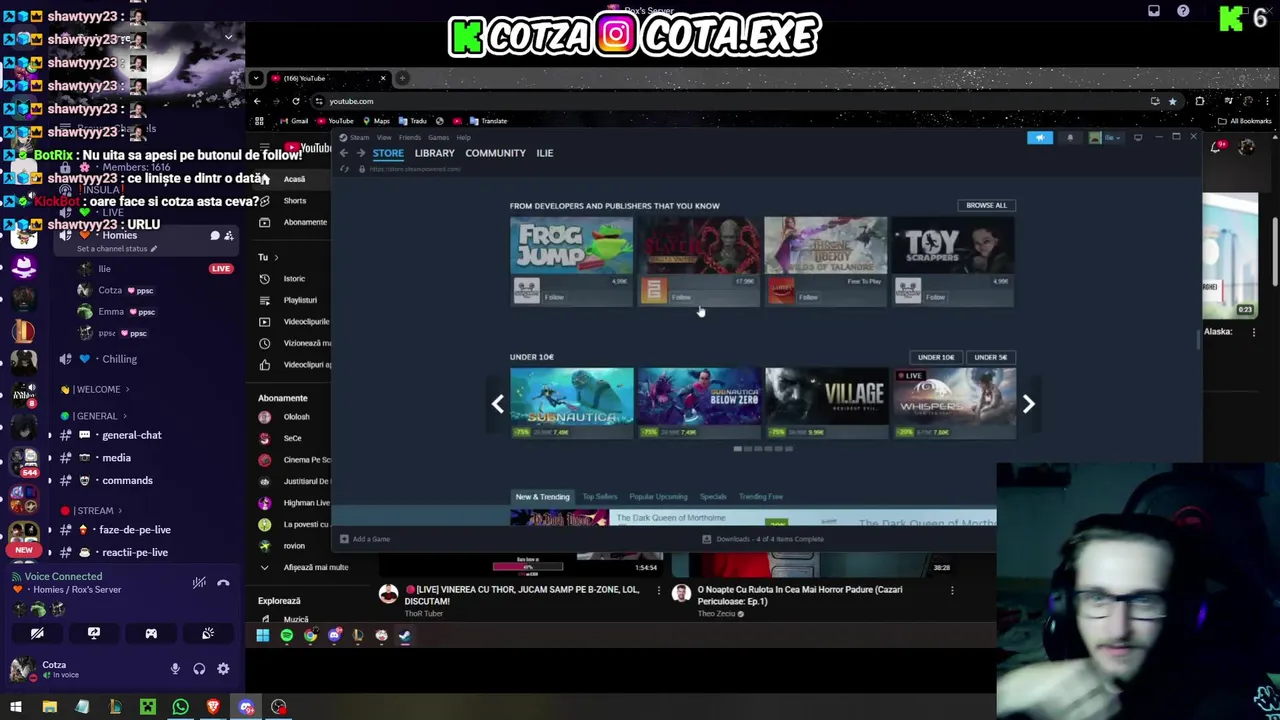1280x720 pixels.
Task: Open Resident Evil Village game card
Action: 826,404
